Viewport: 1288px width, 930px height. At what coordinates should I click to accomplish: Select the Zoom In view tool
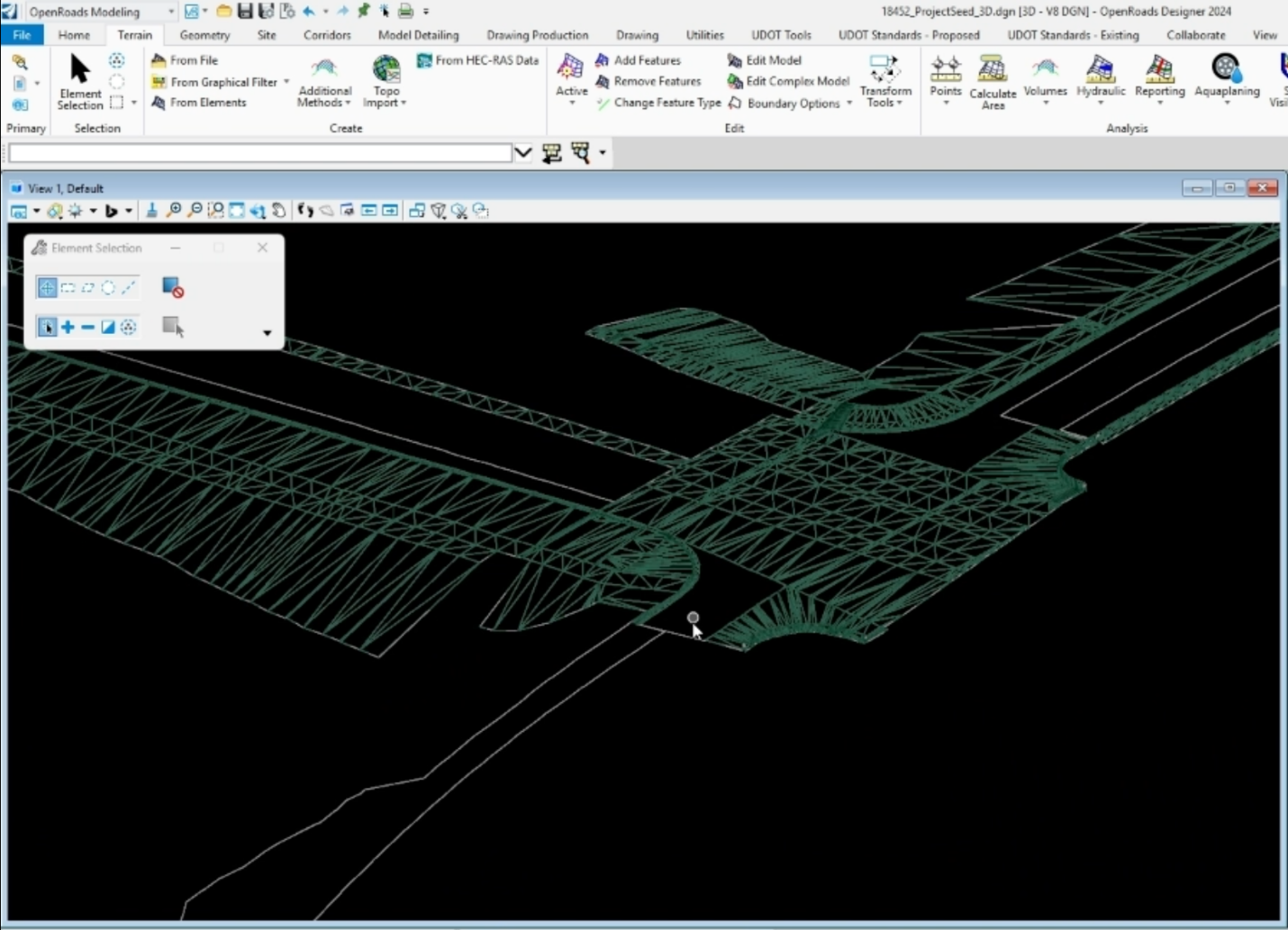pyautogui.click(x=174, y=211)
